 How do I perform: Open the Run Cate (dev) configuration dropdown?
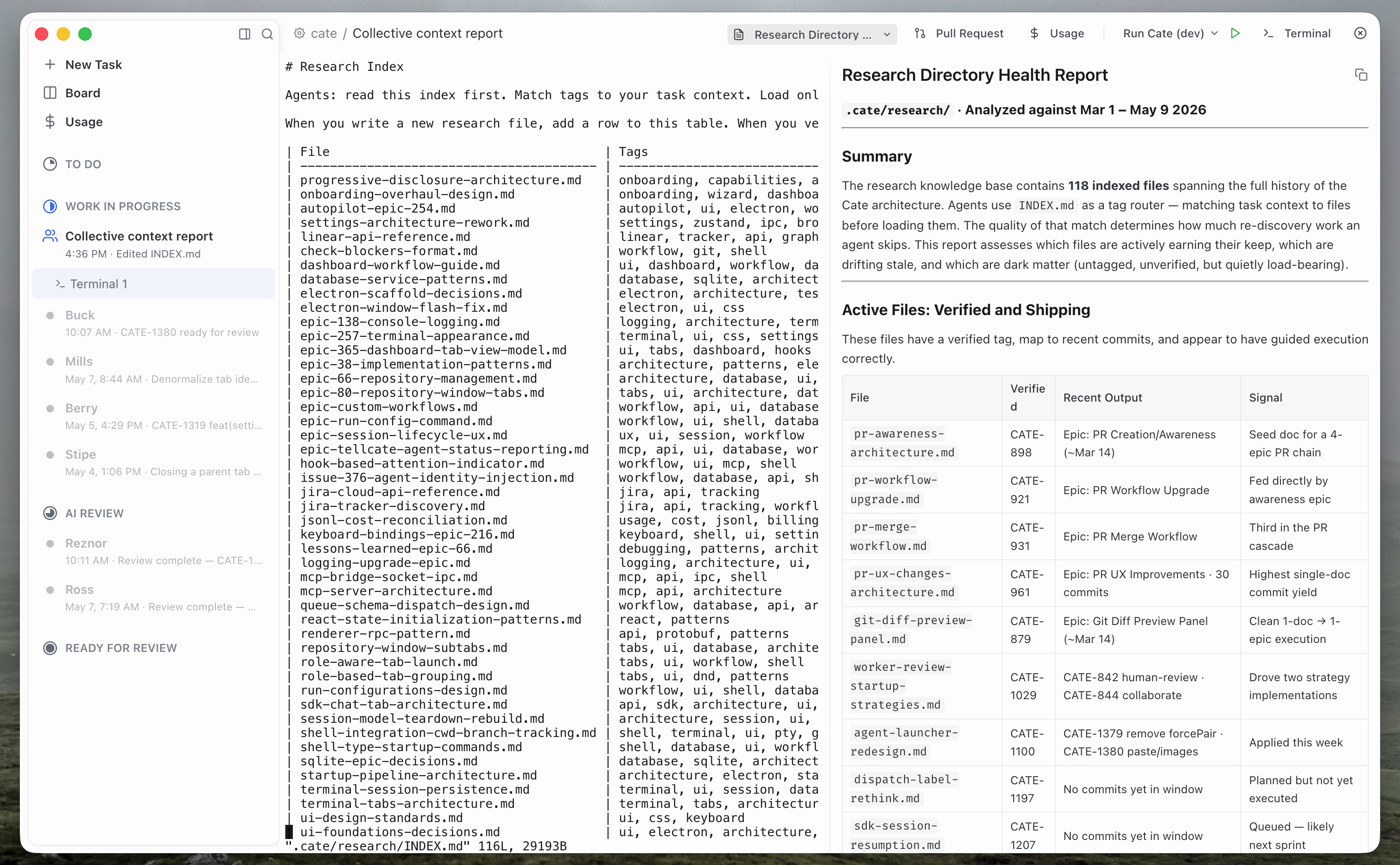click(x=1214, y=33)
